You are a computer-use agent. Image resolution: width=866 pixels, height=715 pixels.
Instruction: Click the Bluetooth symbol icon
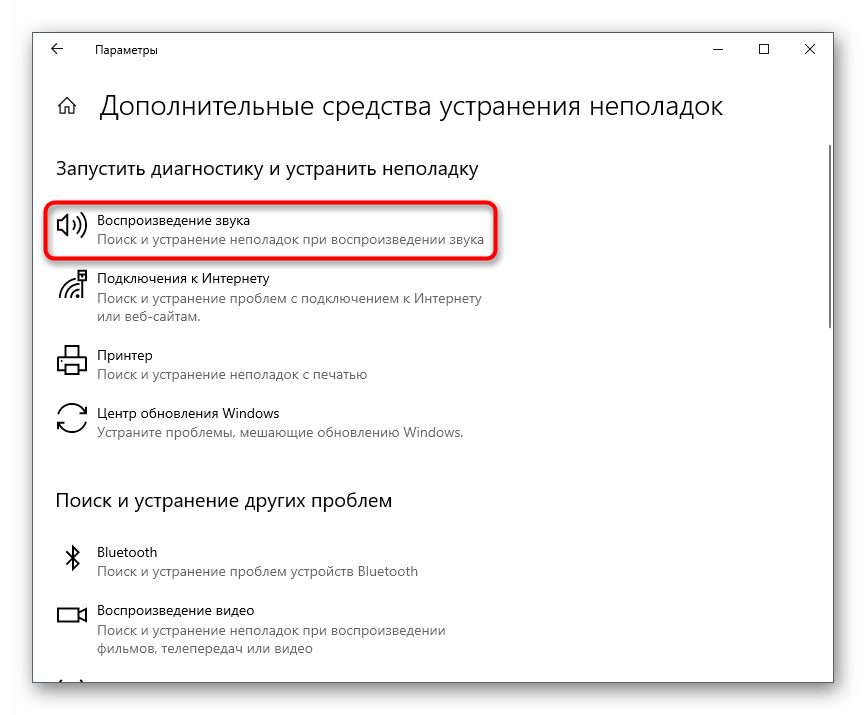click(x=72, y=559)
